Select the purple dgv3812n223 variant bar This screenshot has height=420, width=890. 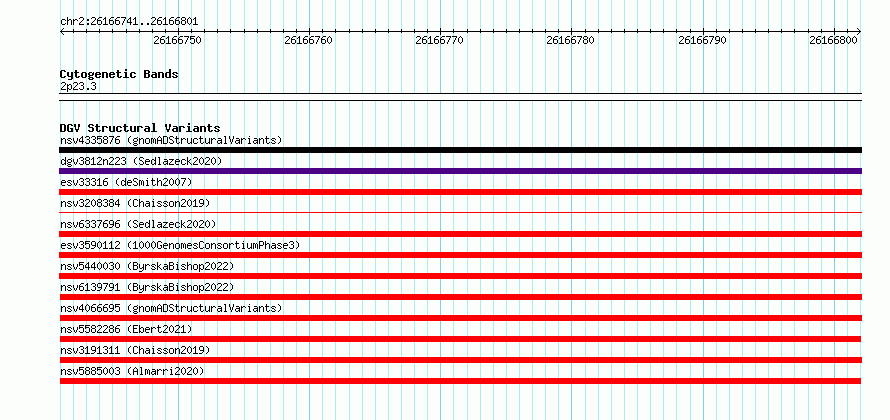[460, 171]
